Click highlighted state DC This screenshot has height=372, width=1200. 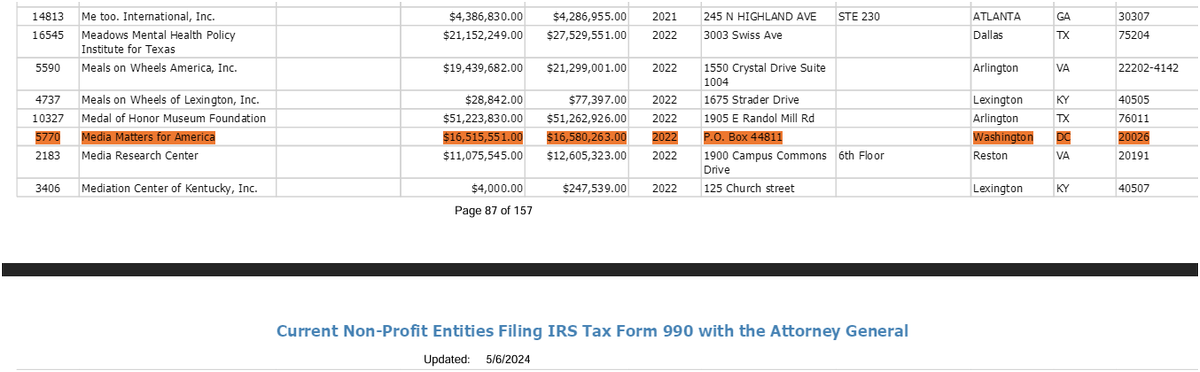(1063, 137)
